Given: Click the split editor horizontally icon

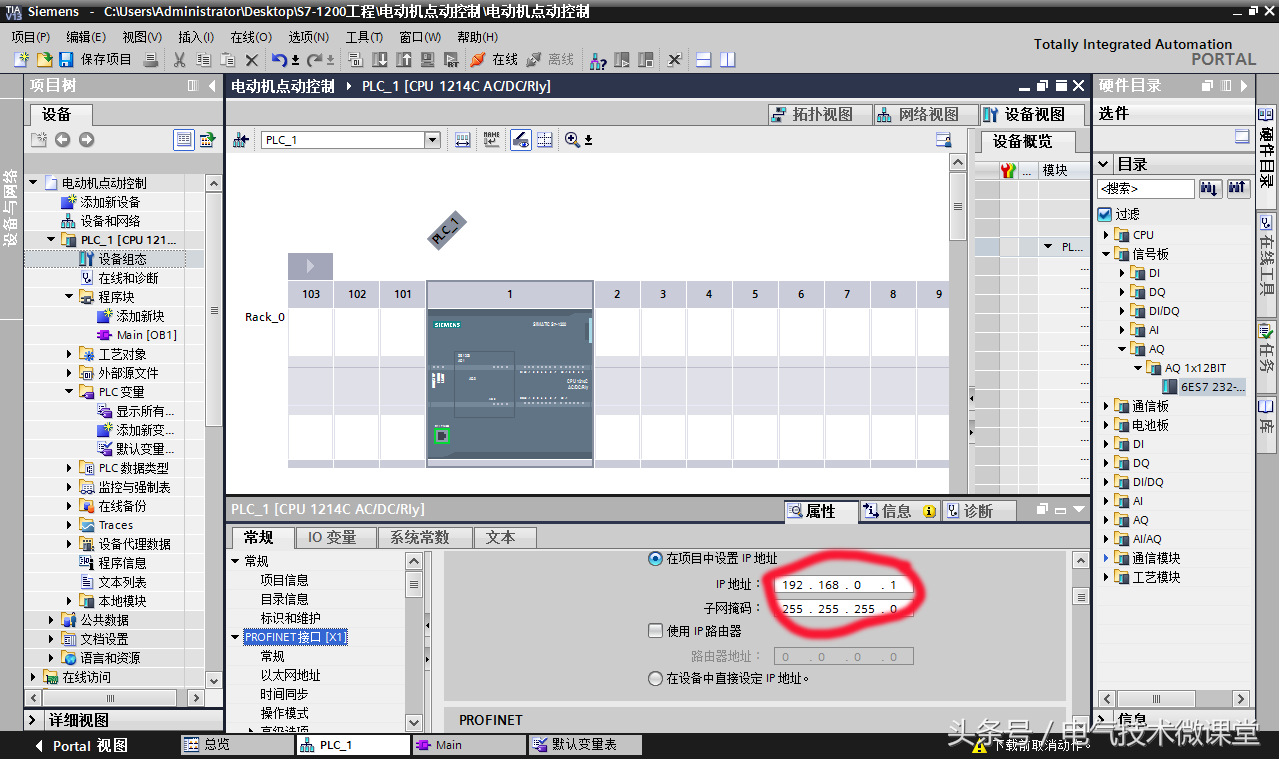Looking at the screenshot, I should pos(704,60).
